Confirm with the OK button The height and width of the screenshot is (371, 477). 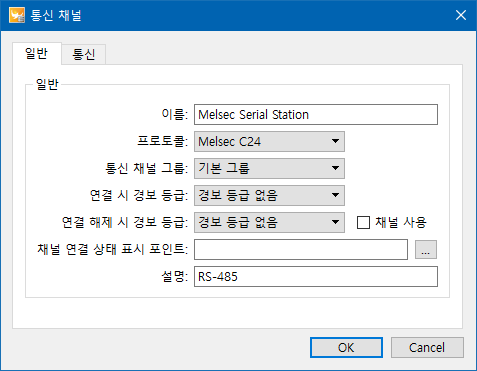pyautogui.click(x=346, y=348)
